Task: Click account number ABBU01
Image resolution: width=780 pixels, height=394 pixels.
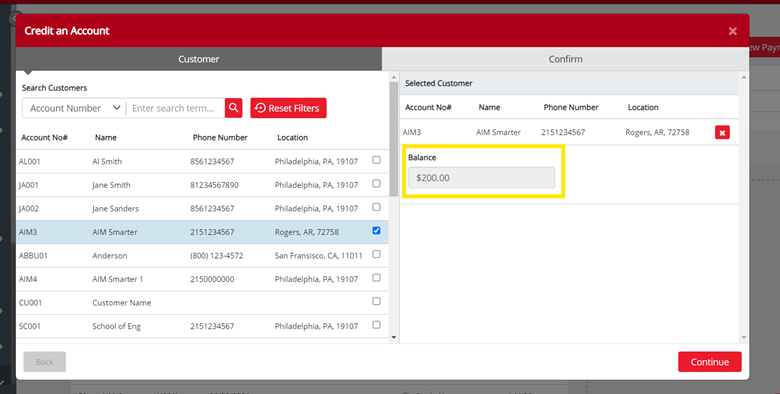Action: [33, 256]
